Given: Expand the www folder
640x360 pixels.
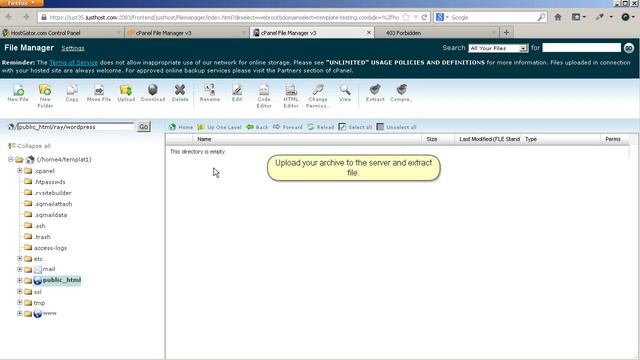Looking at the screenshot, I should pyautogui.click(x=20, y=313).
